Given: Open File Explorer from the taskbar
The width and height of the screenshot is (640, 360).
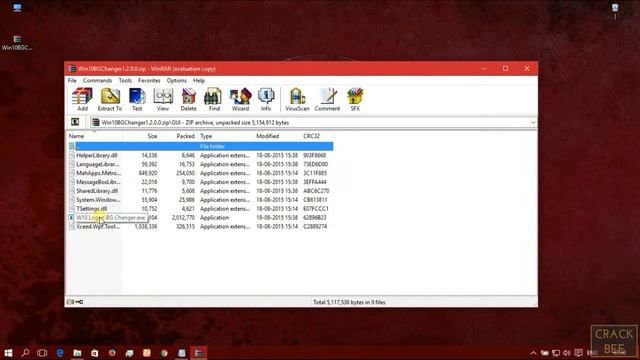Looking at the screenshot, I should pyautogui.click(x=77, y=353).
